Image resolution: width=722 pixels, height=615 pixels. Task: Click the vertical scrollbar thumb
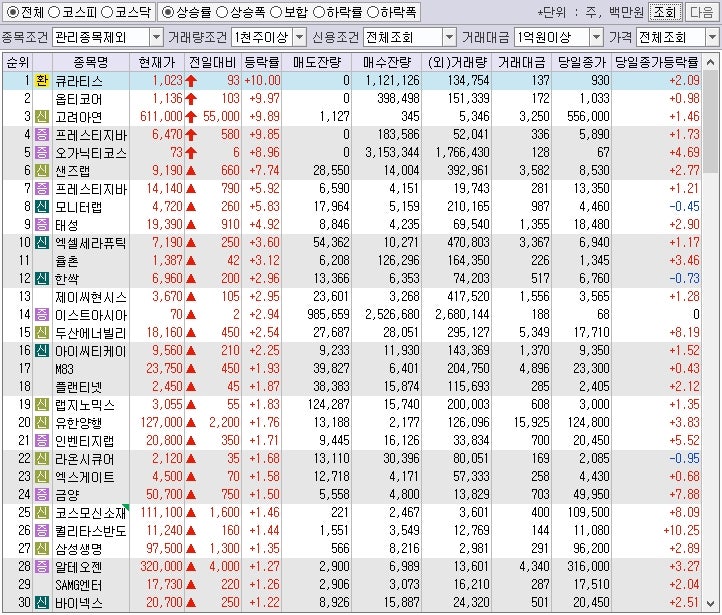(x=710, y=120)
